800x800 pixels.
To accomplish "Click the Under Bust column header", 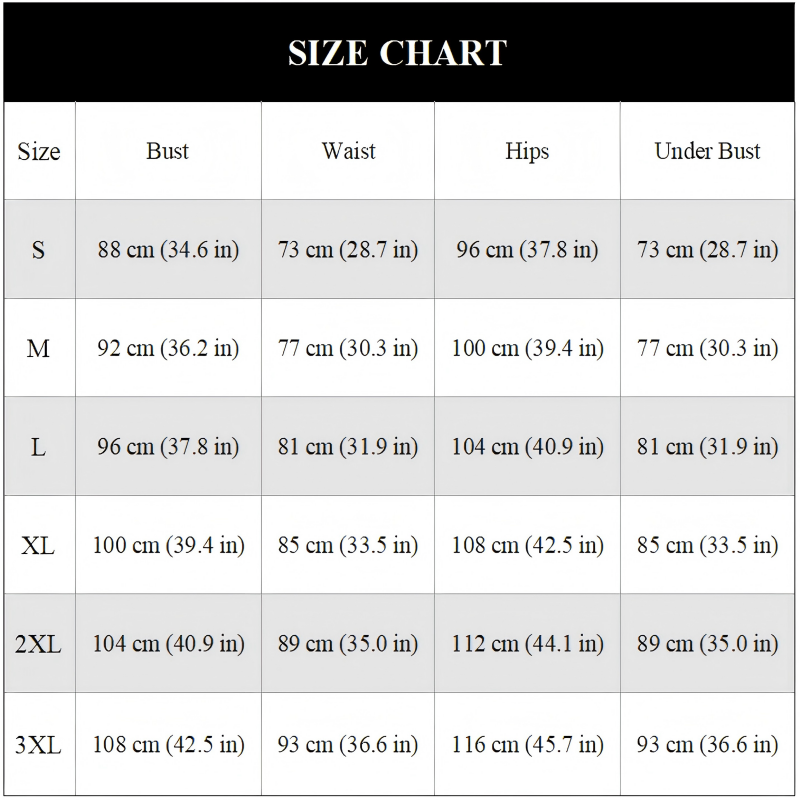I will [x=707, y=151].
